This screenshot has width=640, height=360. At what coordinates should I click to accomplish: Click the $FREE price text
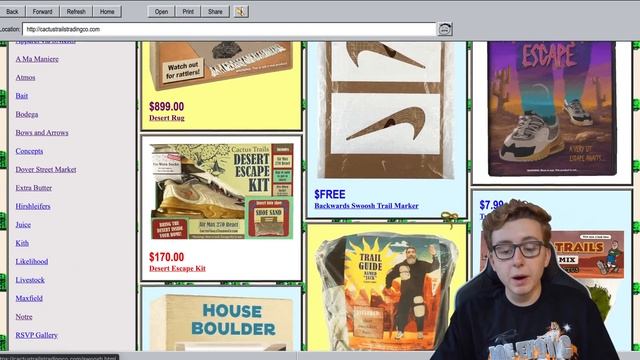click(330, 194)
